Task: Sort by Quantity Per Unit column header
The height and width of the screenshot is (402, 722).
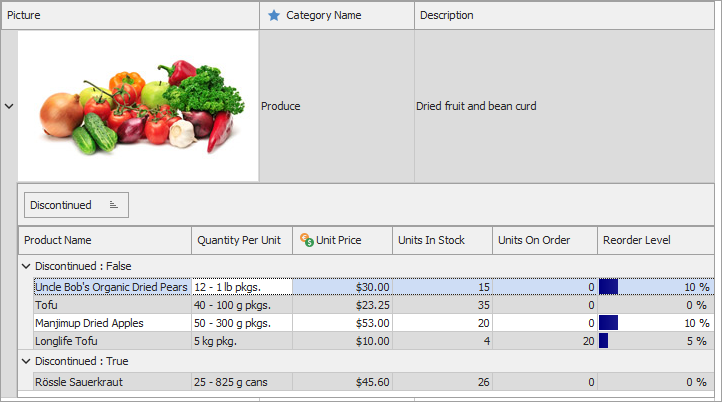Action: [x=242, y=240]
